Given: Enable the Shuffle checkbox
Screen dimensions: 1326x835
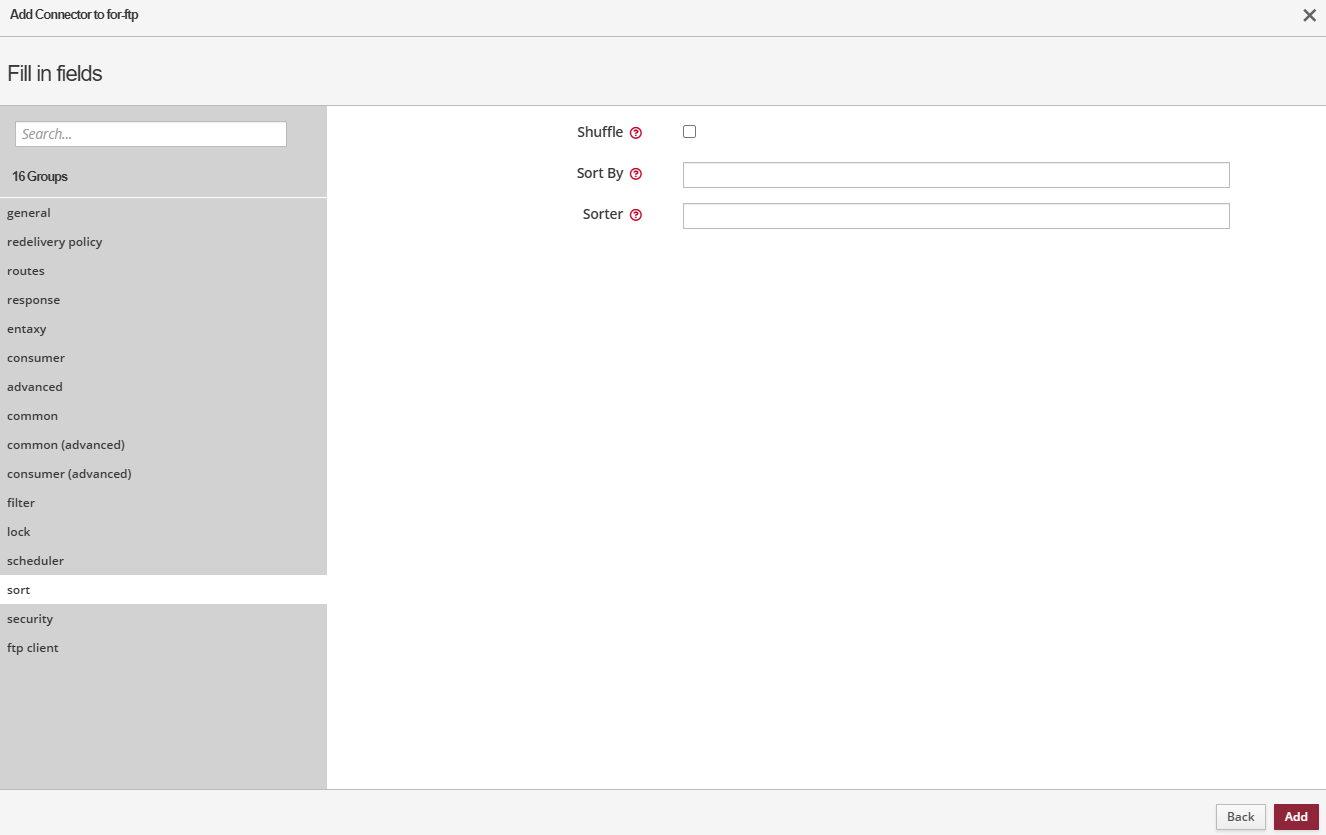Looking at the screenshot, I should click(x=689, y=132).
